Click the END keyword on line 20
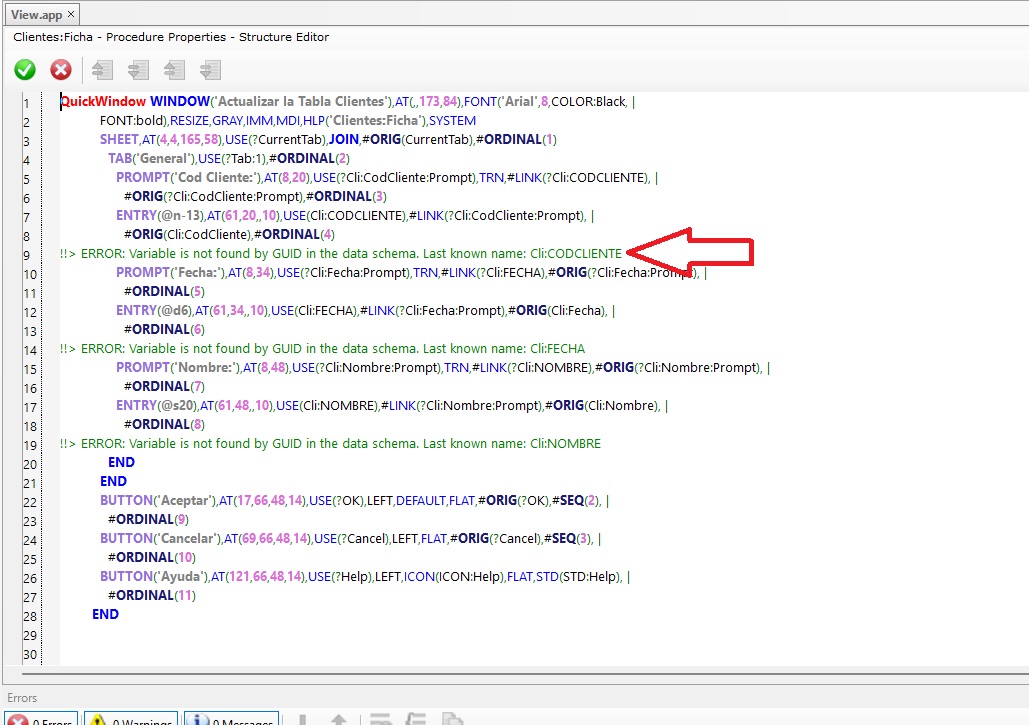Screen dimensions: 1029x725 121,463
